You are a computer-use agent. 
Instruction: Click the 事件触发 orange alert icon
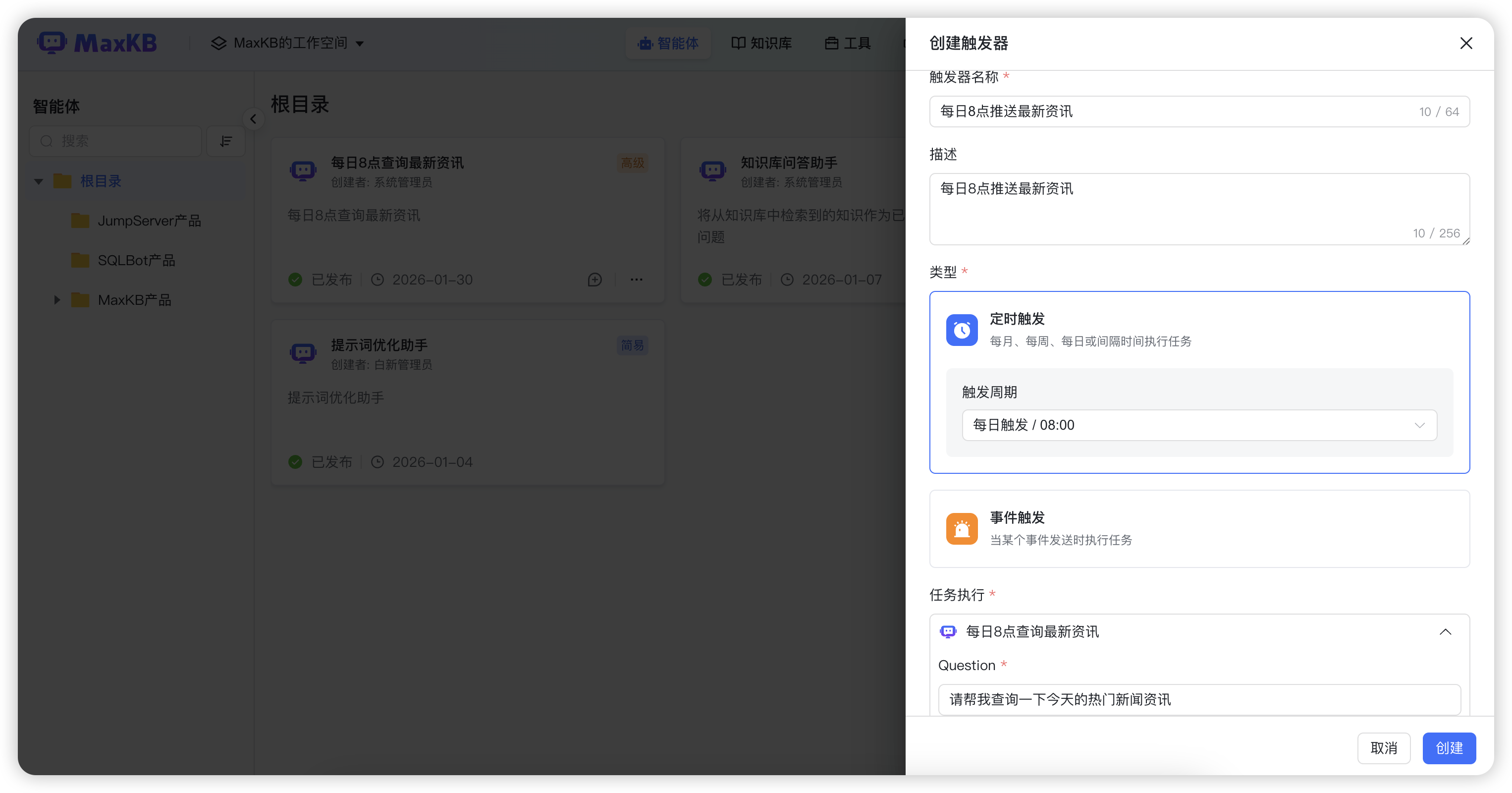point(962,529)
